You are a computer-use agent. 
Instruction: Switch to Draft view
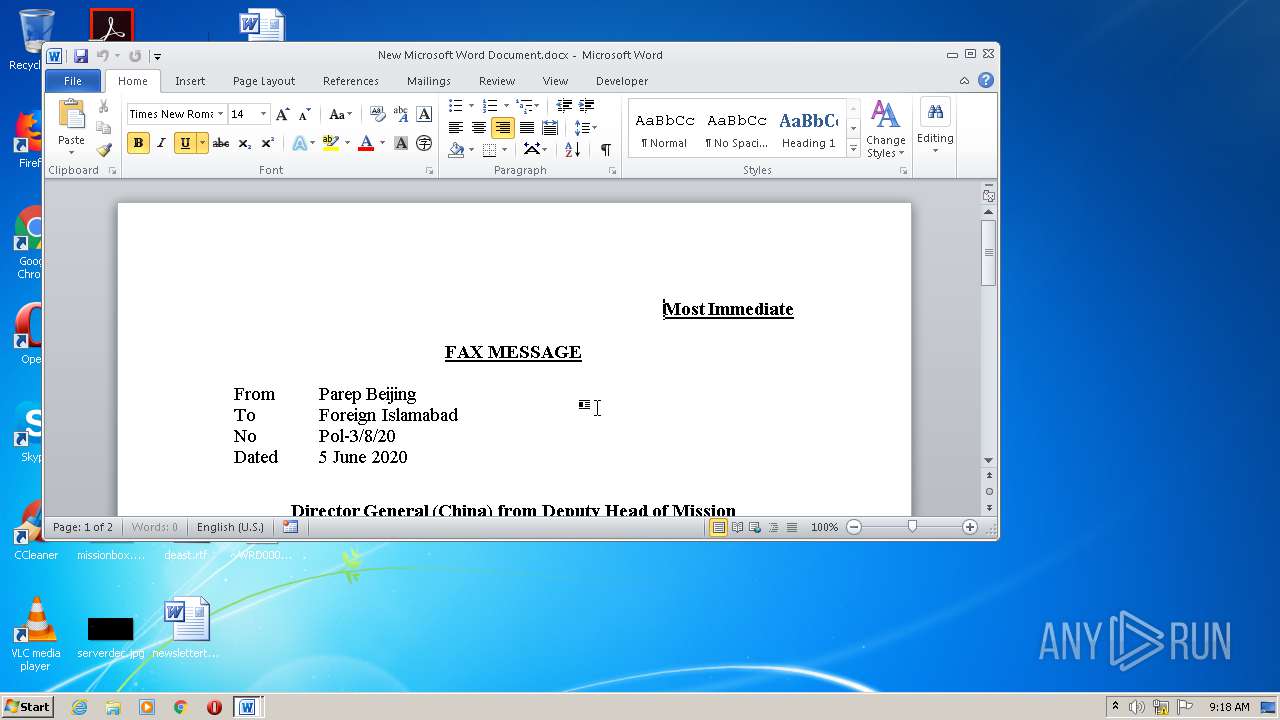[x=791, y=527]
